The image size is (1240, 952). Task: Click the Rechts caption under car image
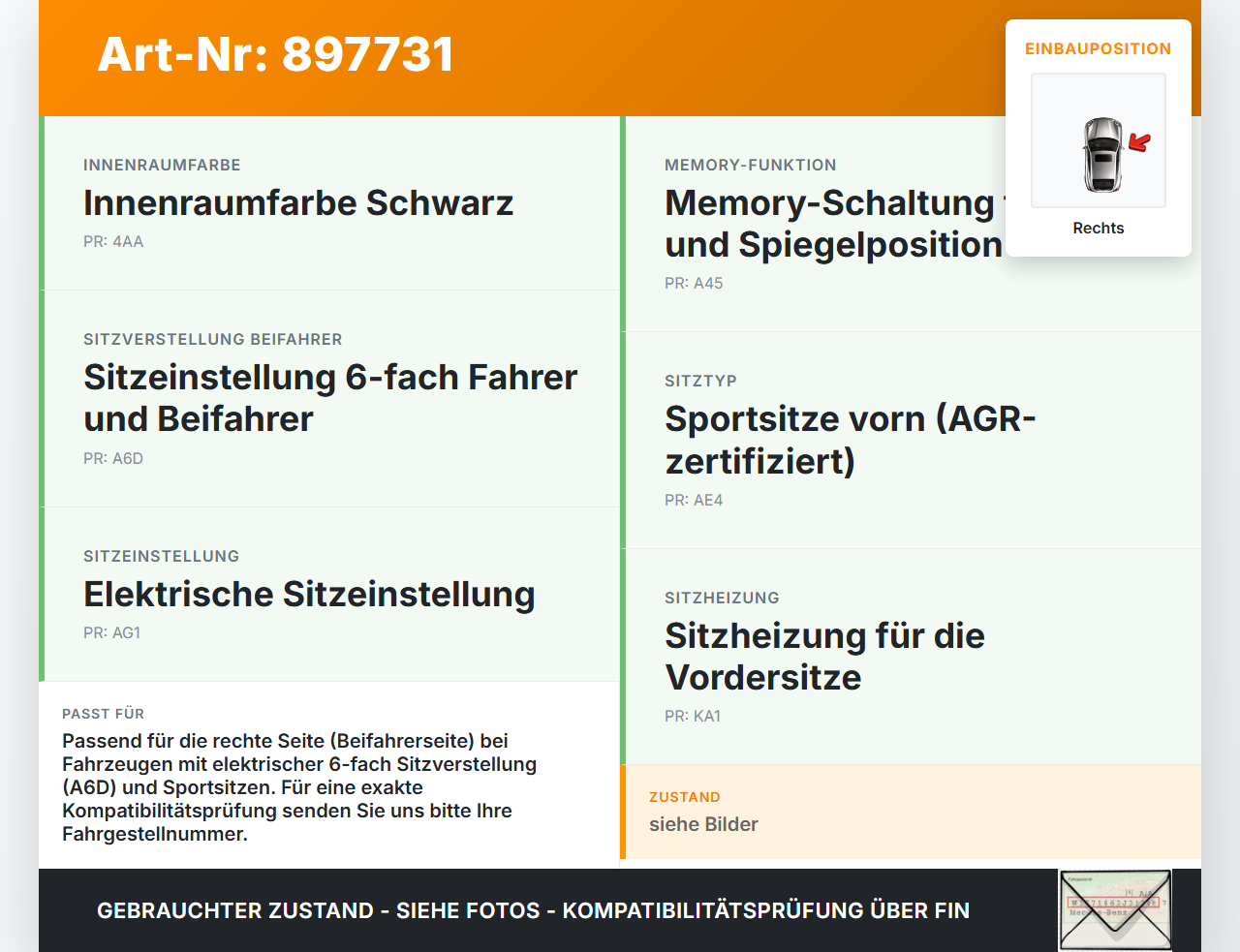[1099, 228]
